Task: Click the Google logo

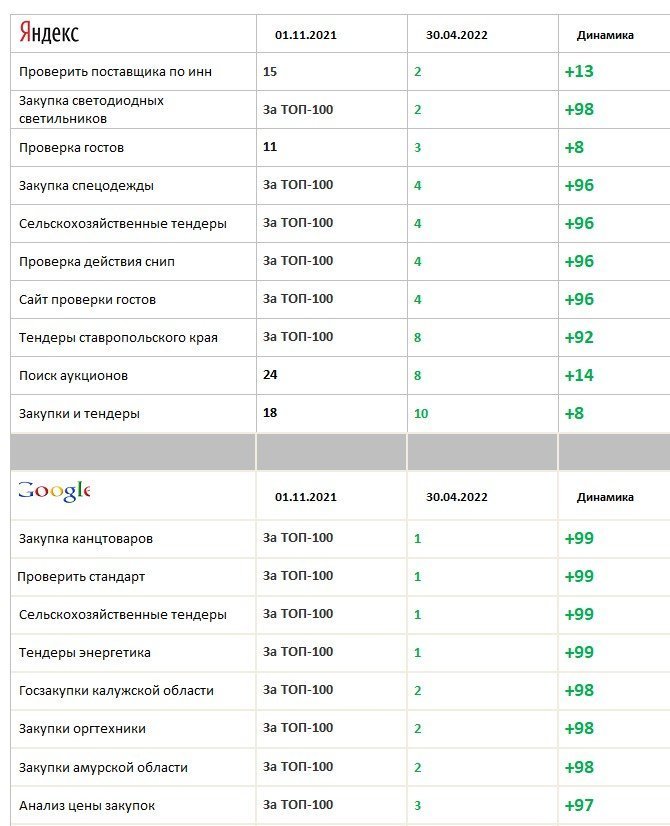Action: click(x=53, y=490)
